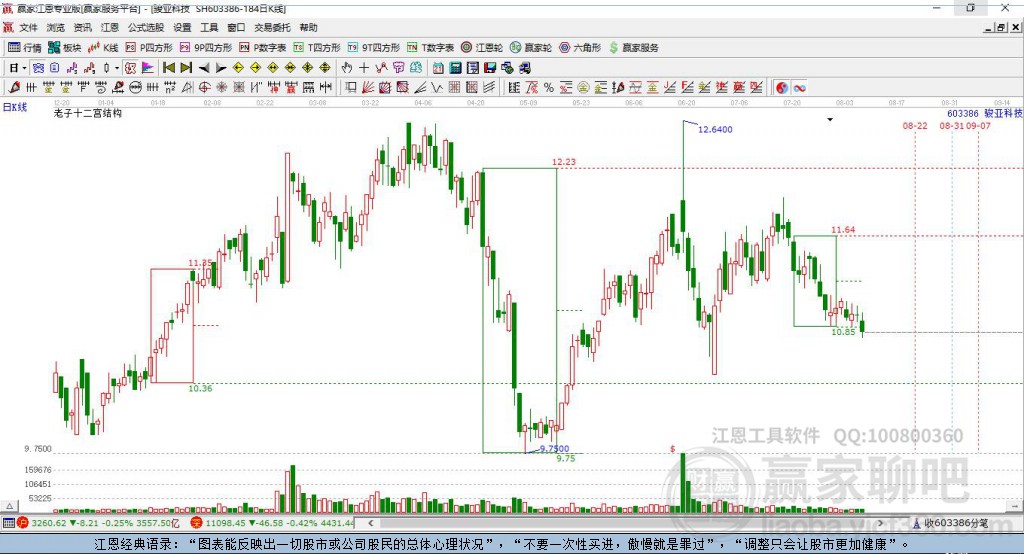Click the red-blue yin-yang icon
Viewport: 1024px width, 554px height.
point(782,88)
